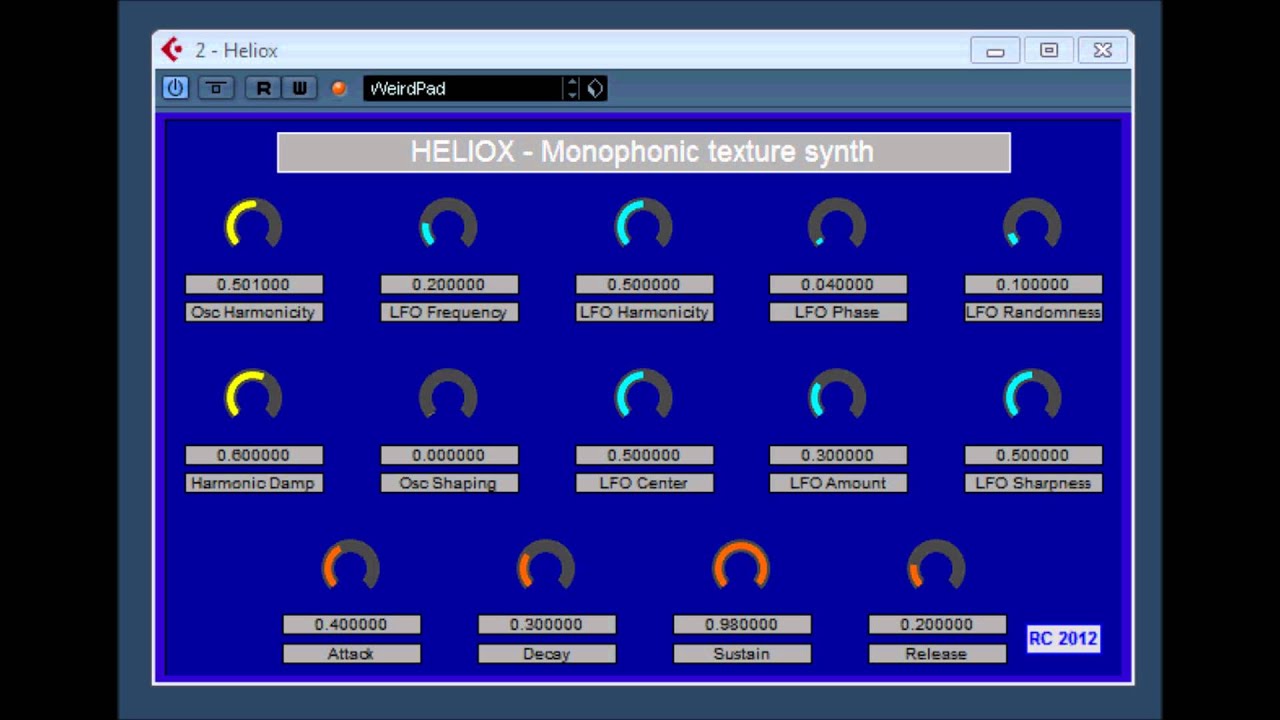This screenshot has height=720, width=1280.
Task: Adjust the Sustain envelope knob
Action: [x=741, y=567]
